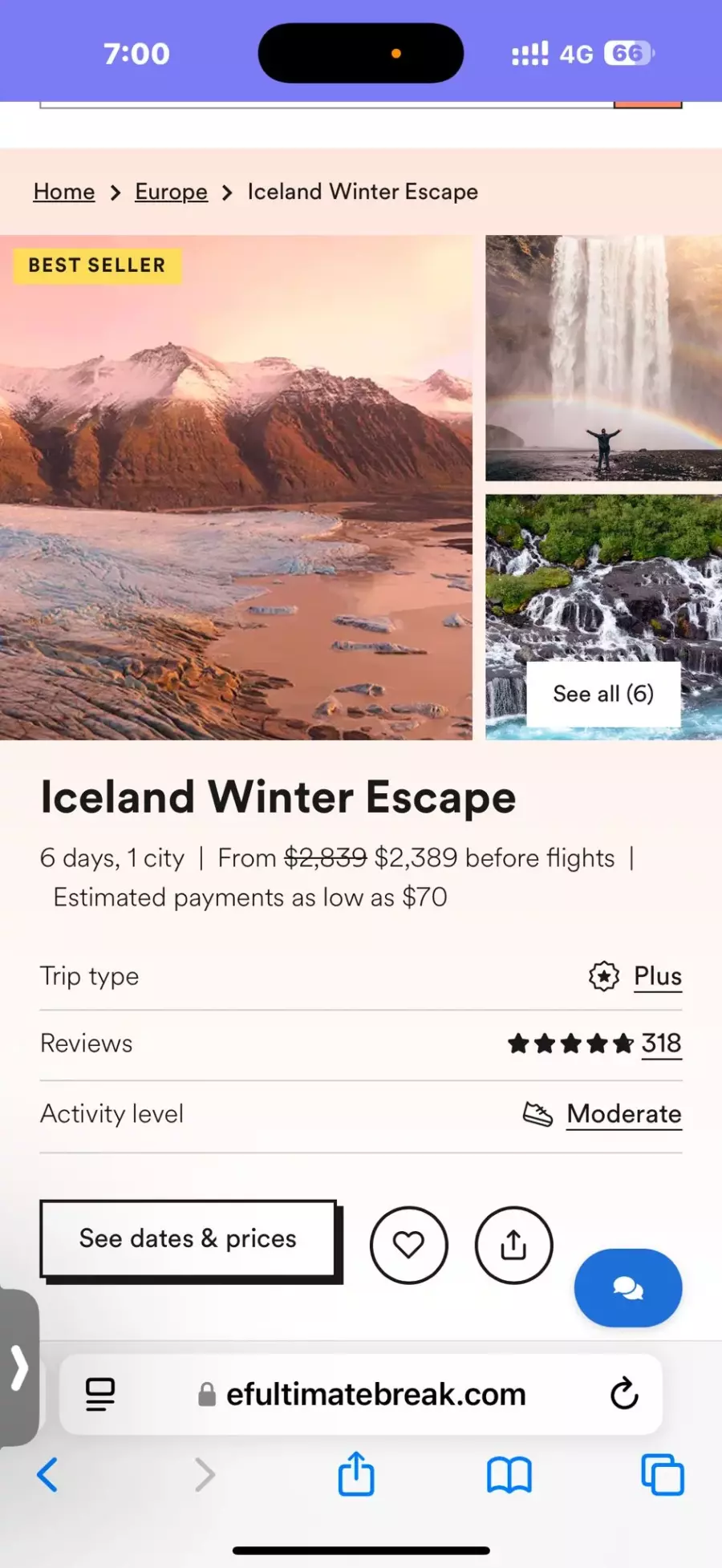Open the waterfall rainbow photo thumbnail
The height and width of the screenshot is (1568, 722).
point(603,358)
